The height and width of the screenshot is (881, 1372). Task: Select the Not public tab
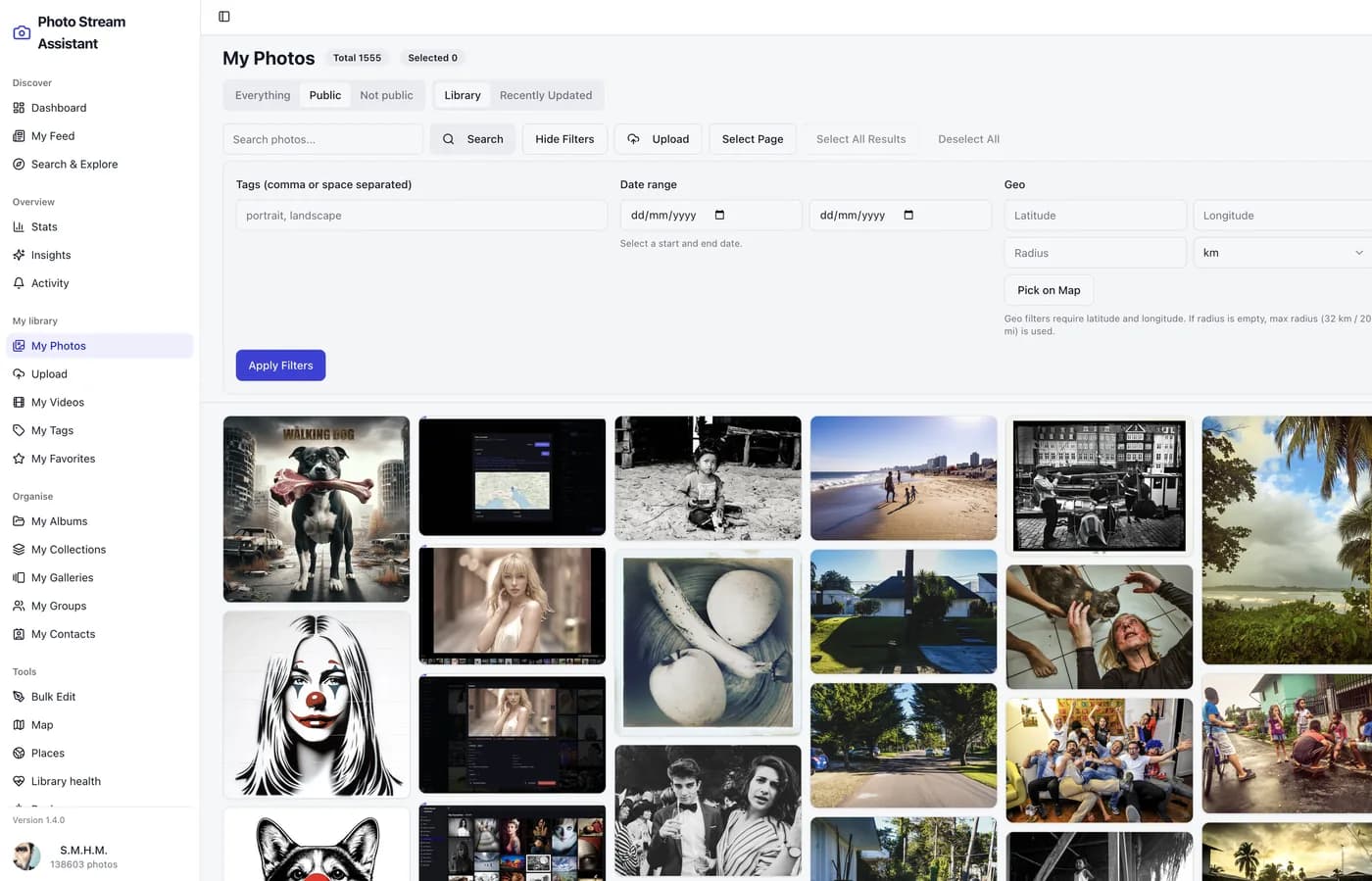point(386,95)
